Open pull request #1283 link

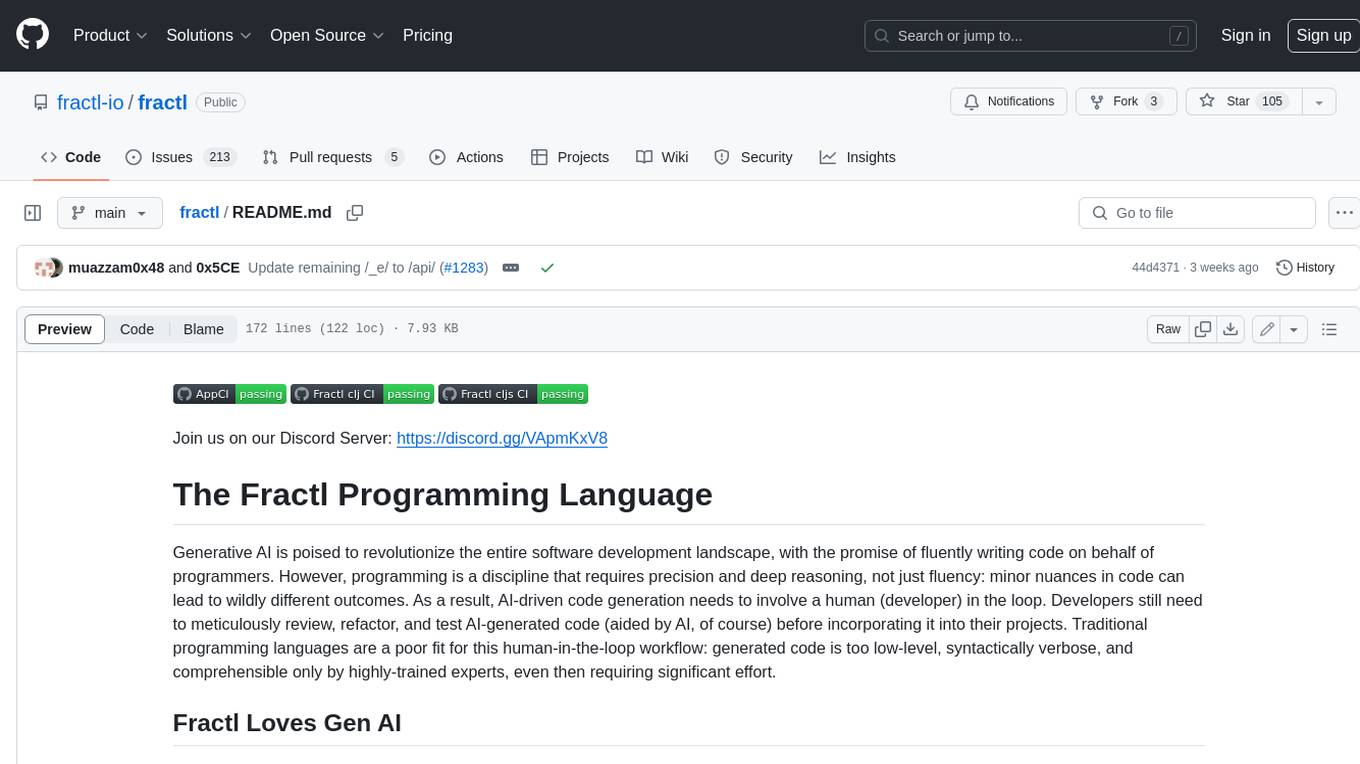click(x=463, y=268)
